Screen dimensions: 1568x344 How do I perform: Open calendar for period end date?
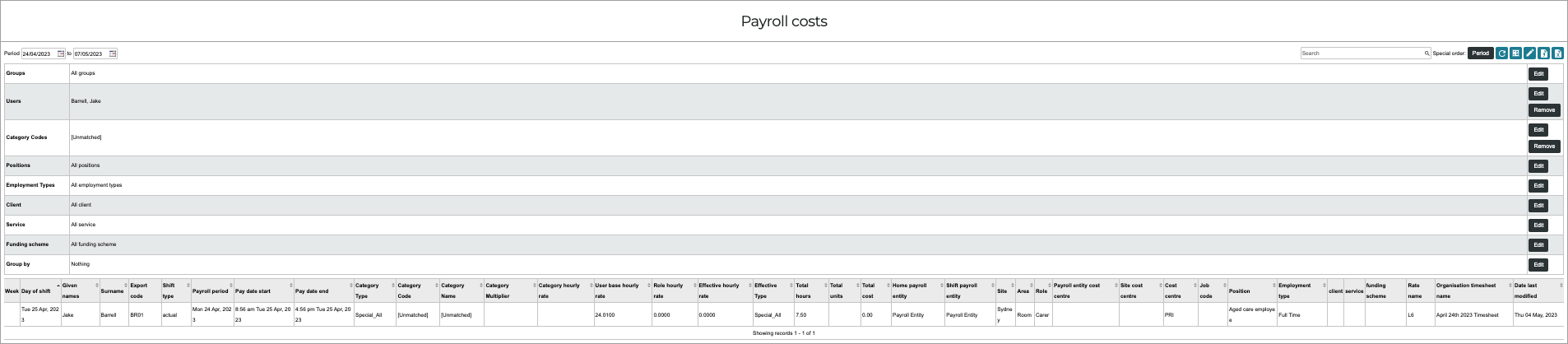pos(113,53)
